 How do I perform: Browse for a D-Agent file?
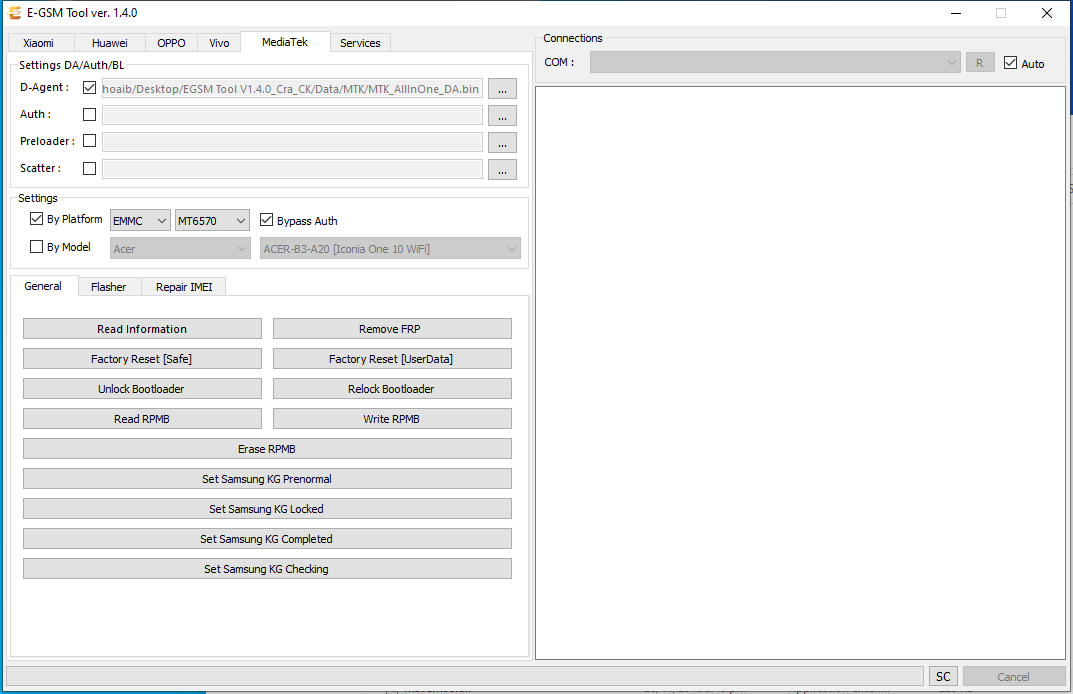click(x=502, y=88)
